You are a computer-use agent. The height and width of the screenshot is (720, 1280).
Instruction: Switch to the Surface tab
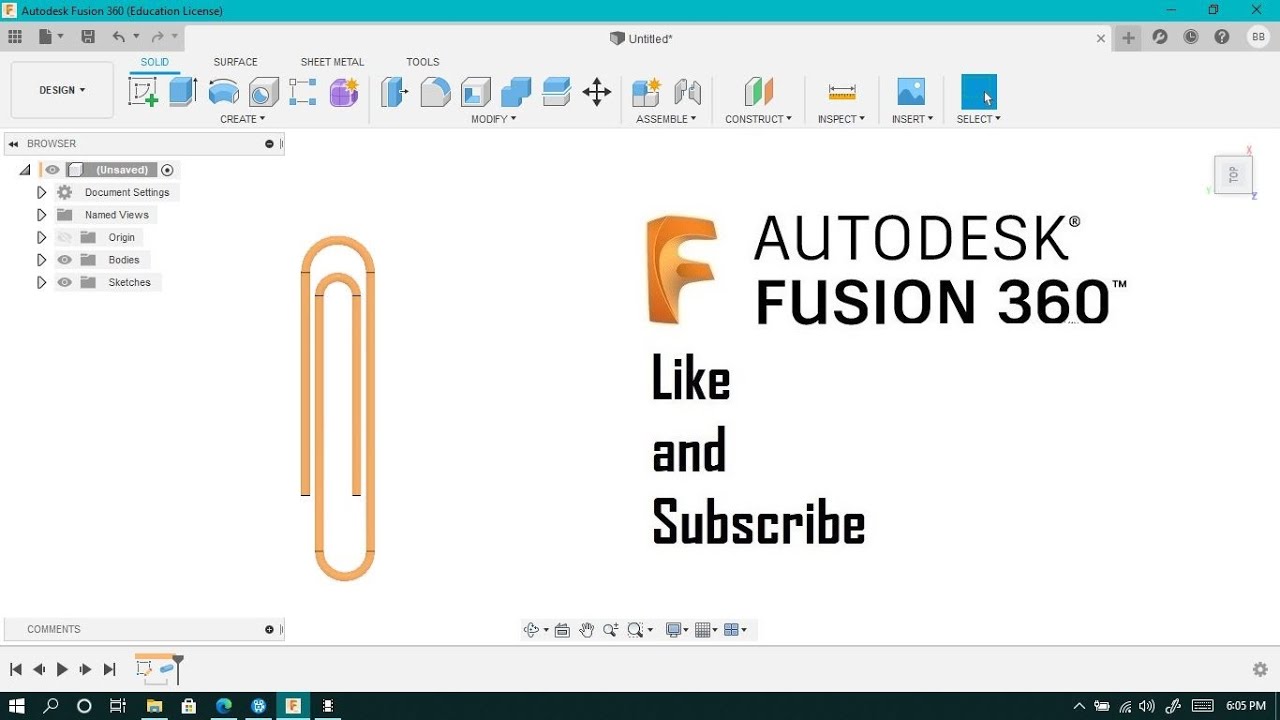pyautogui.click(x=235, y=62)
